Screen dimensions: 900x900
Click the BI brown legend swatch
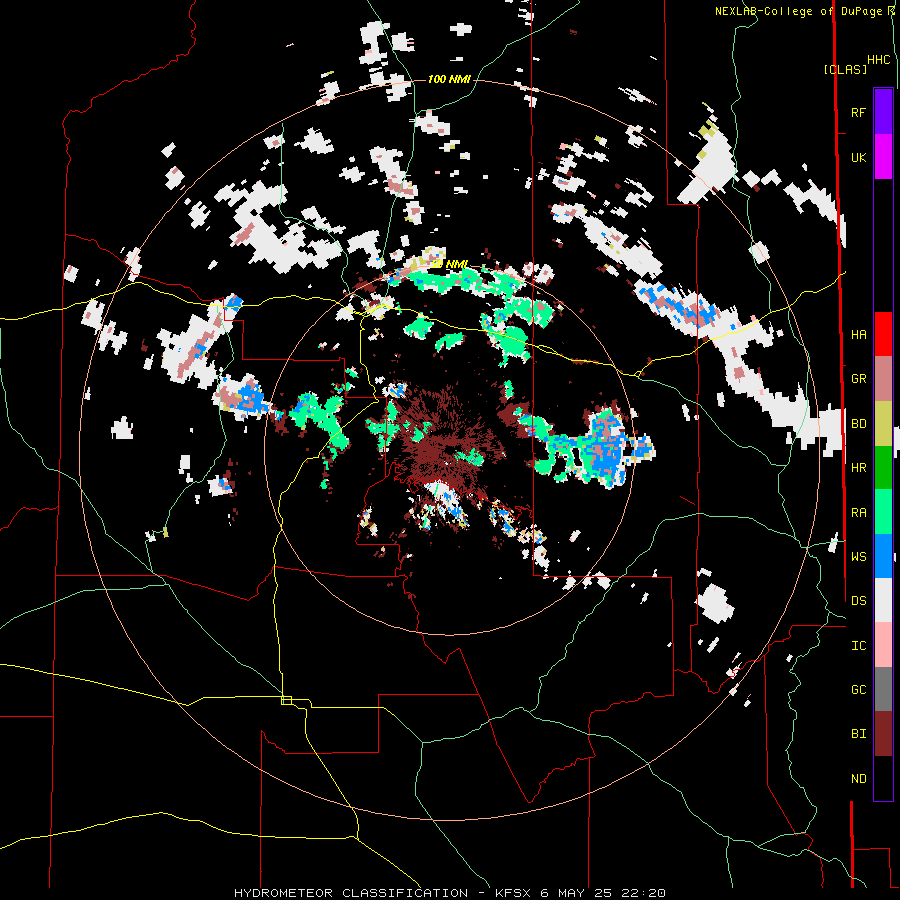883,734
